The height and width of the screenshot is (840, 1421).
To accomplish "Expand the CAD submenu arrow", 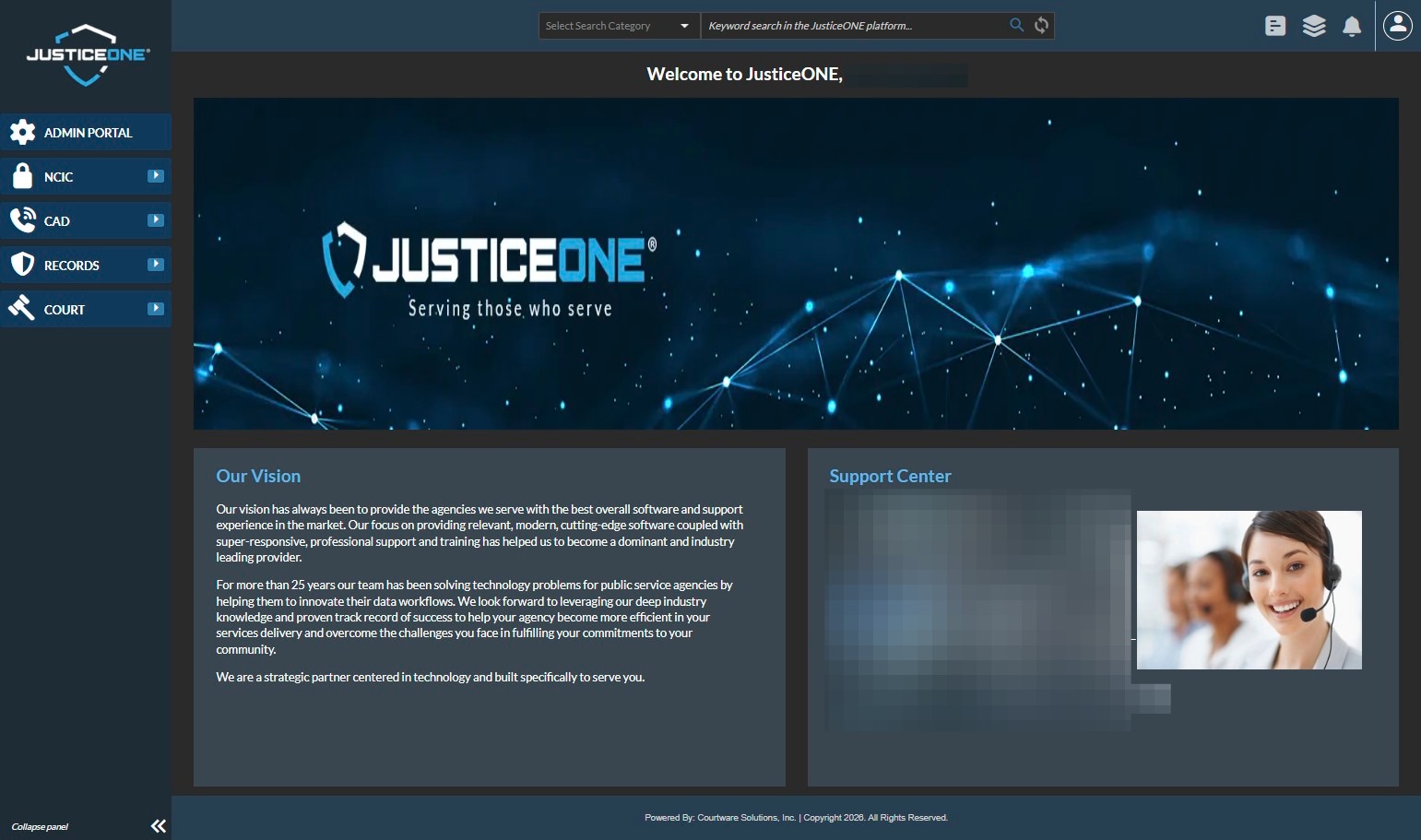I will pos(156,219).
